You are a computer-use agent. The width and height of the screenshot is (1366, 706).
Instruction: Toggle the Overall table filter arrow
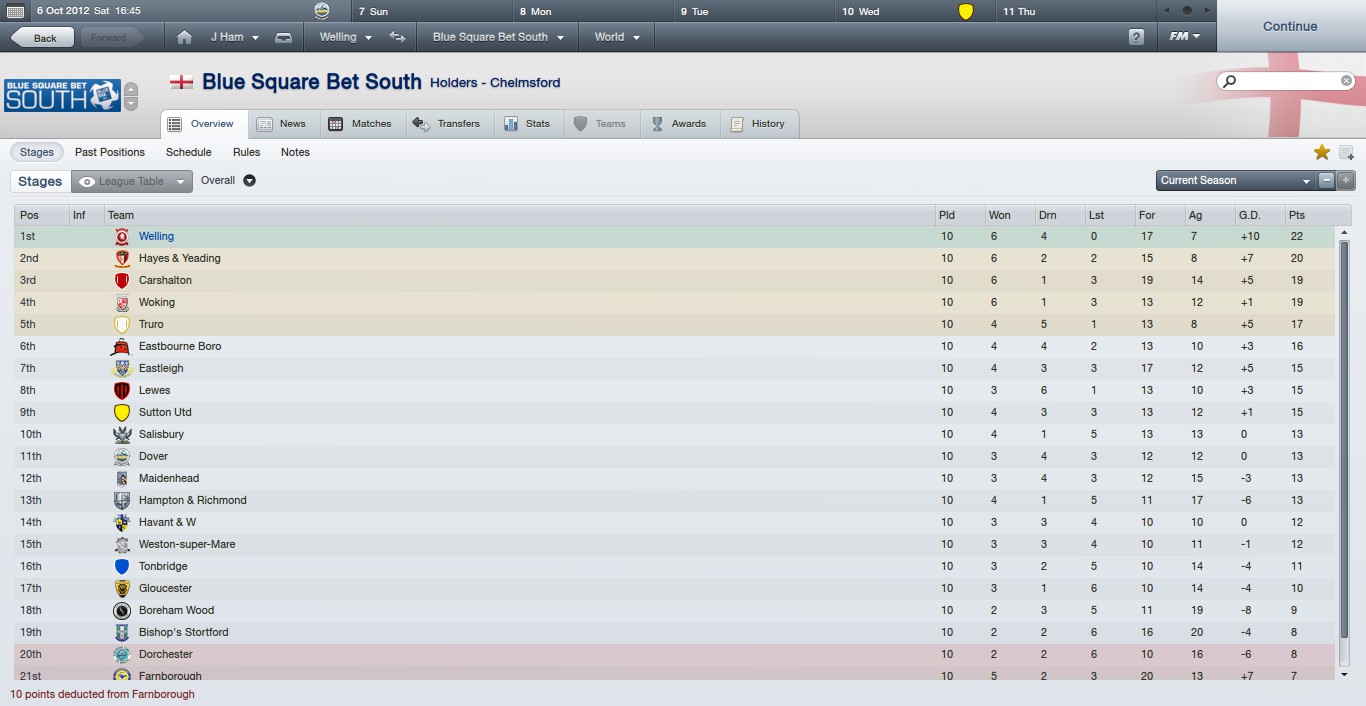click(250, 181)
